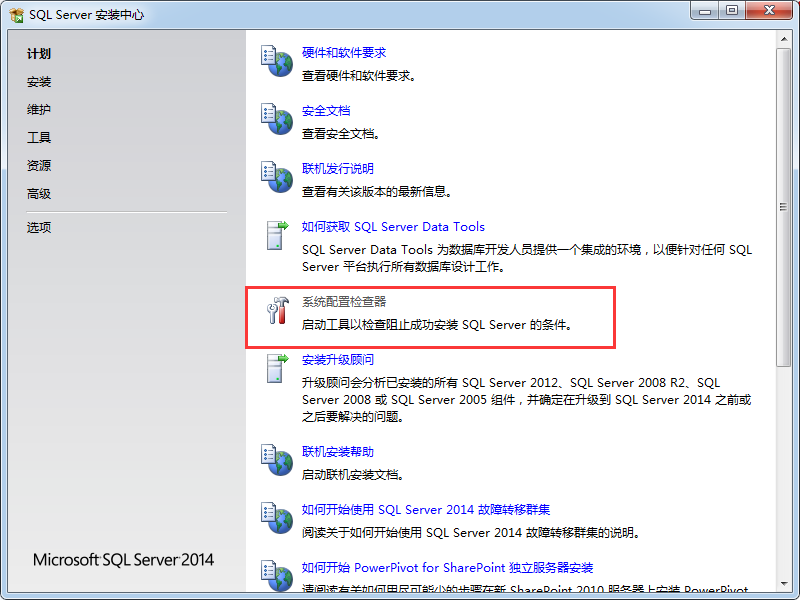
Task: Switch to the 维护 category
Action: [39, 110]
